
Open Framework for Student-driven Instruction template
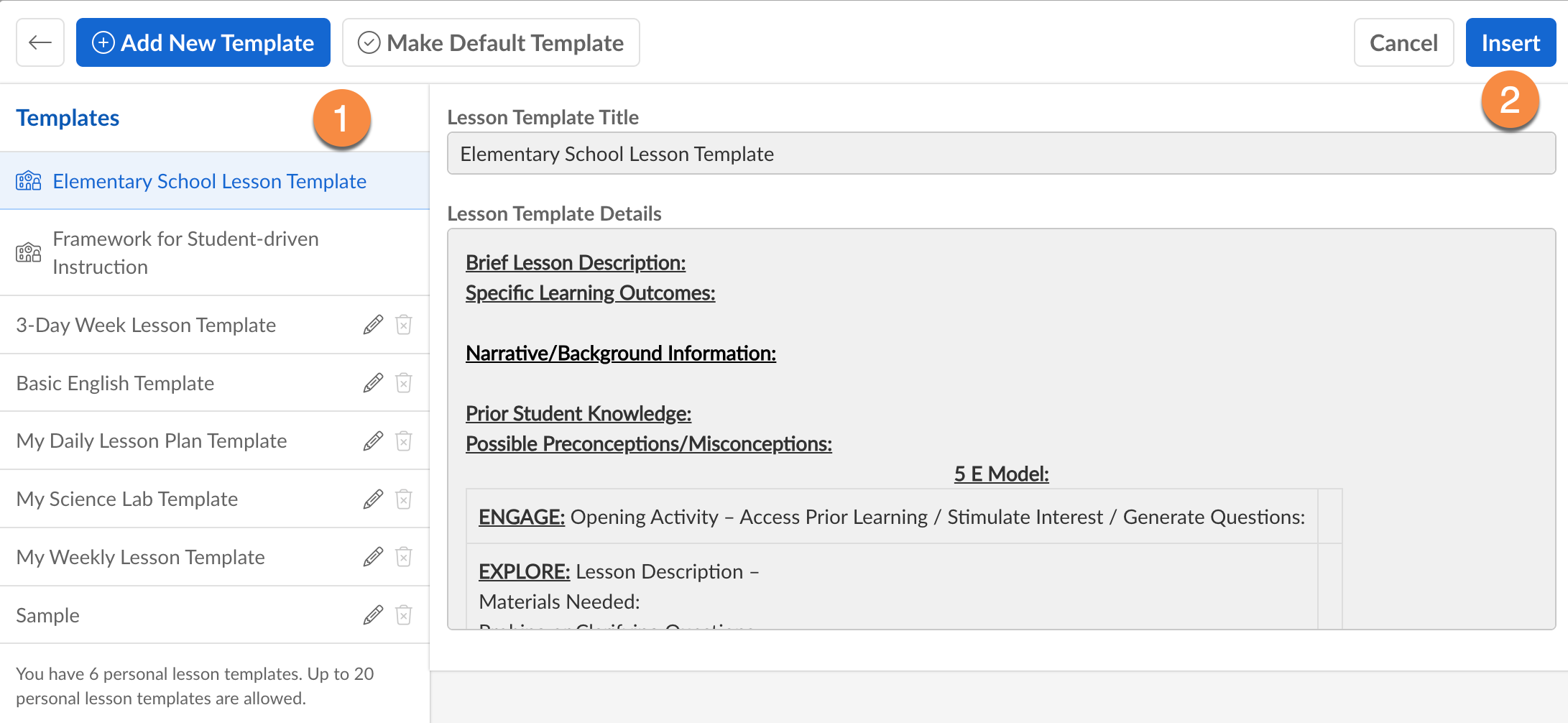(x=185, y=252)
